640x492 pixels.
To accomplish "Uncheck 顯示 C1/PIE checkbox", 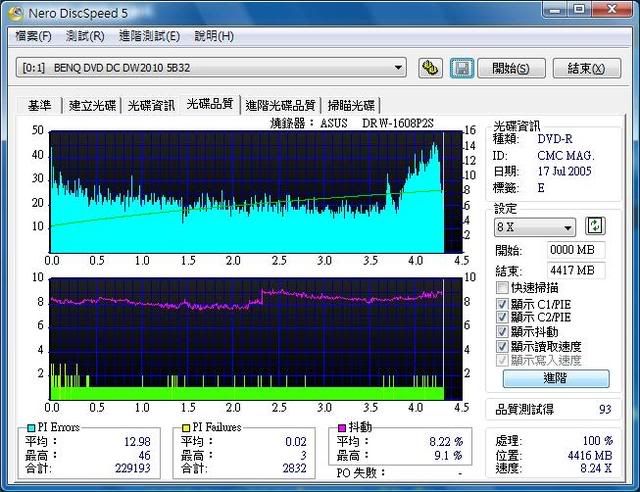I will pos(502,304).
